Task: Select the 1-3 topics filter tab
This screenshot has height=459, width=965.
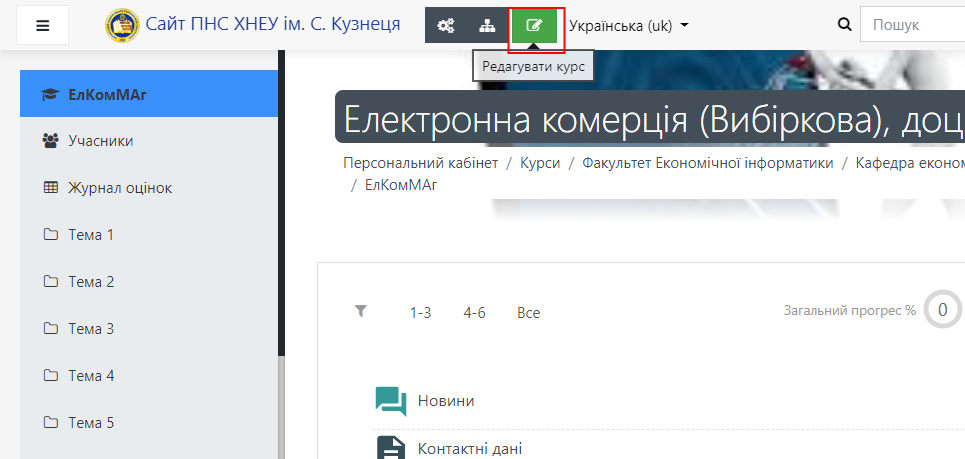Action: (x=420, y=313)
